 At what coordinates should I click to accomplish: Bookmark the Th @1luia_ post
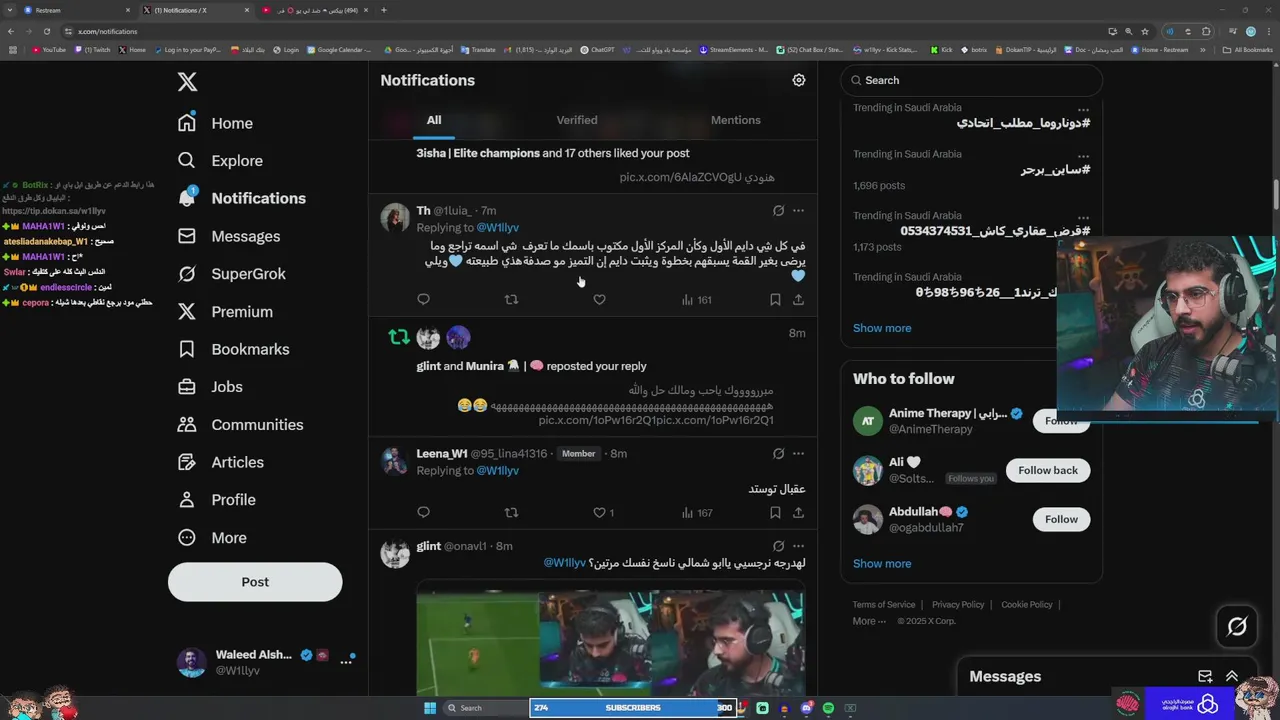point(775,299)
